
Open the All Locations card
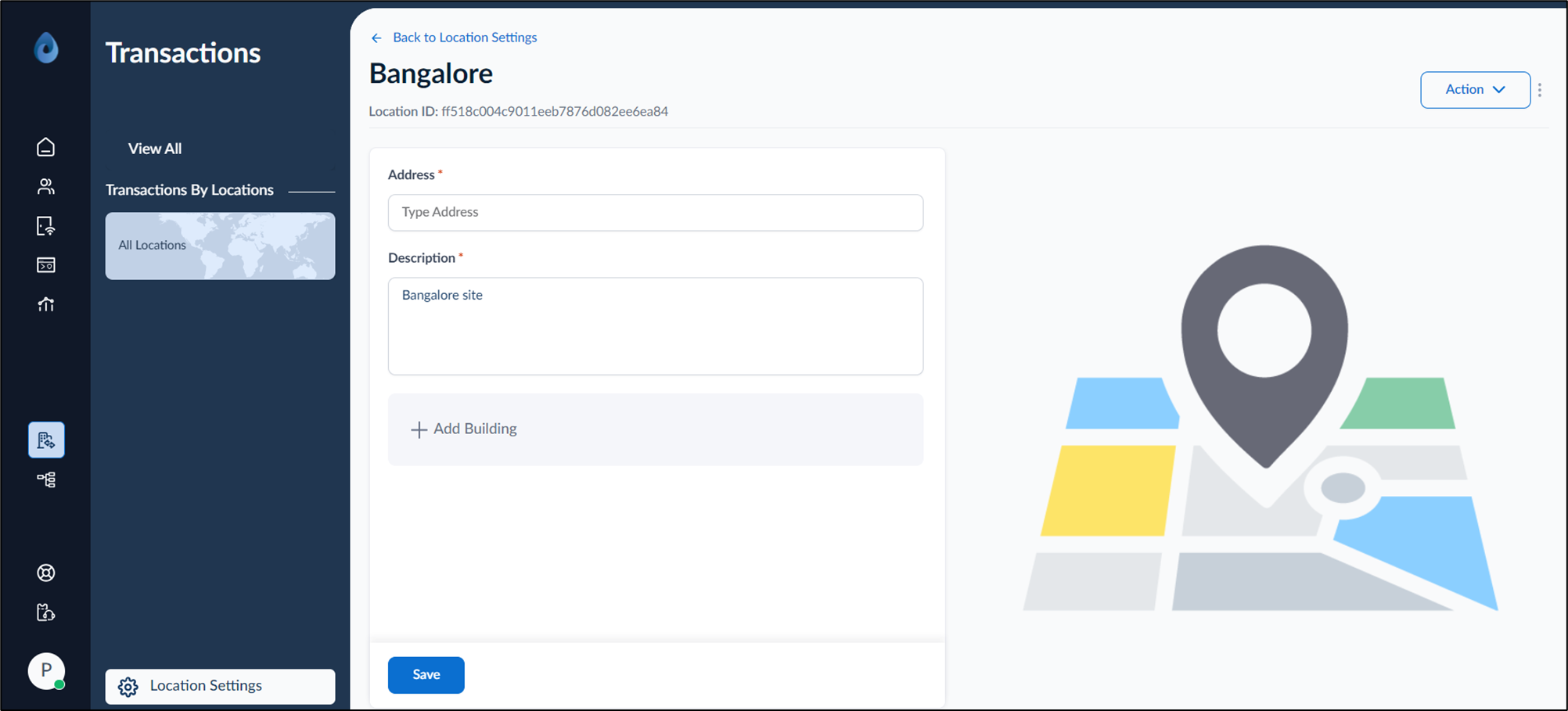click(220, 246)
